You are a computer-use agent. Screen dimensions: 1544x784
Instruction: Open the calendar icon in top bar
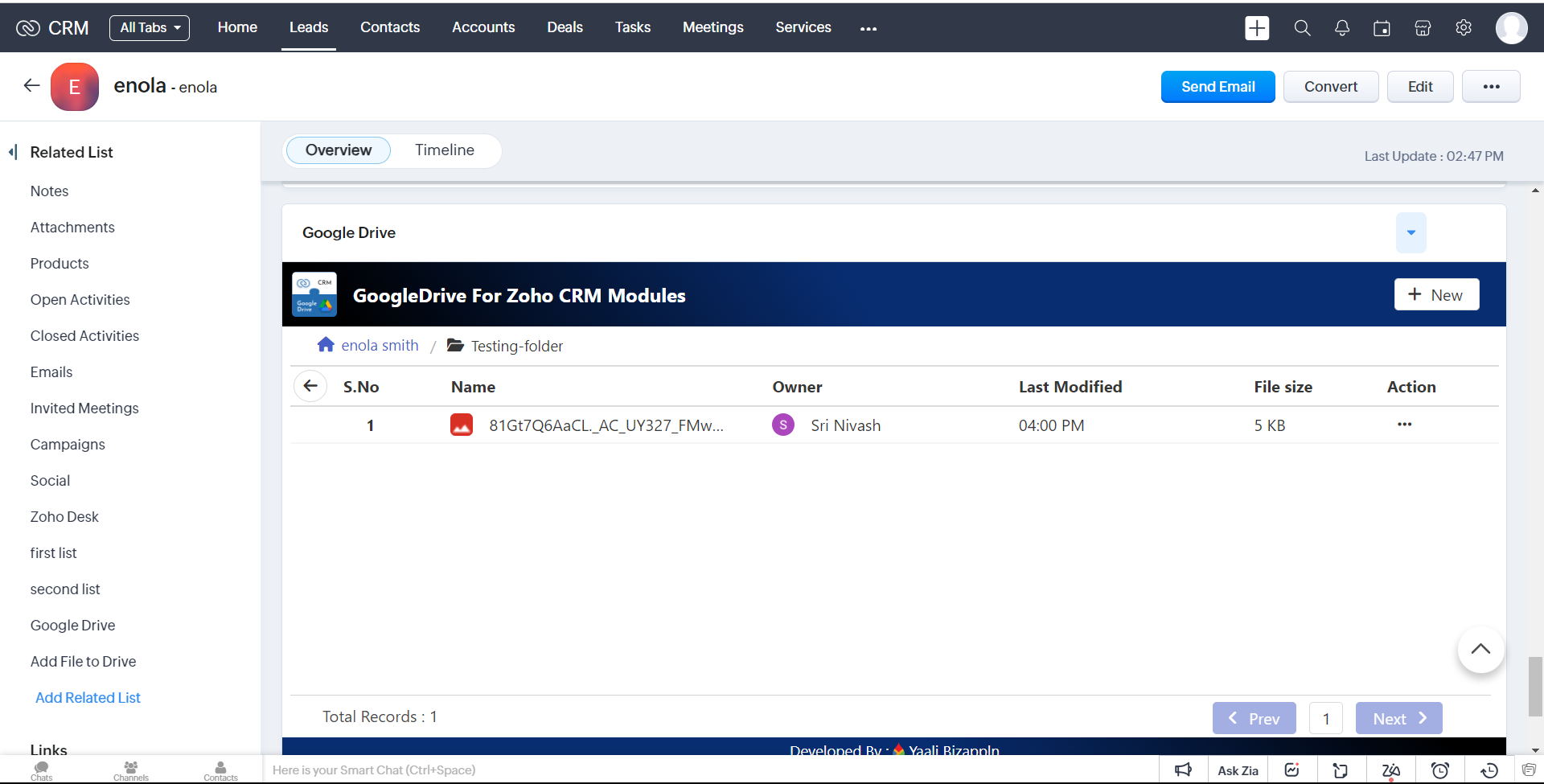pos(1382,28)
